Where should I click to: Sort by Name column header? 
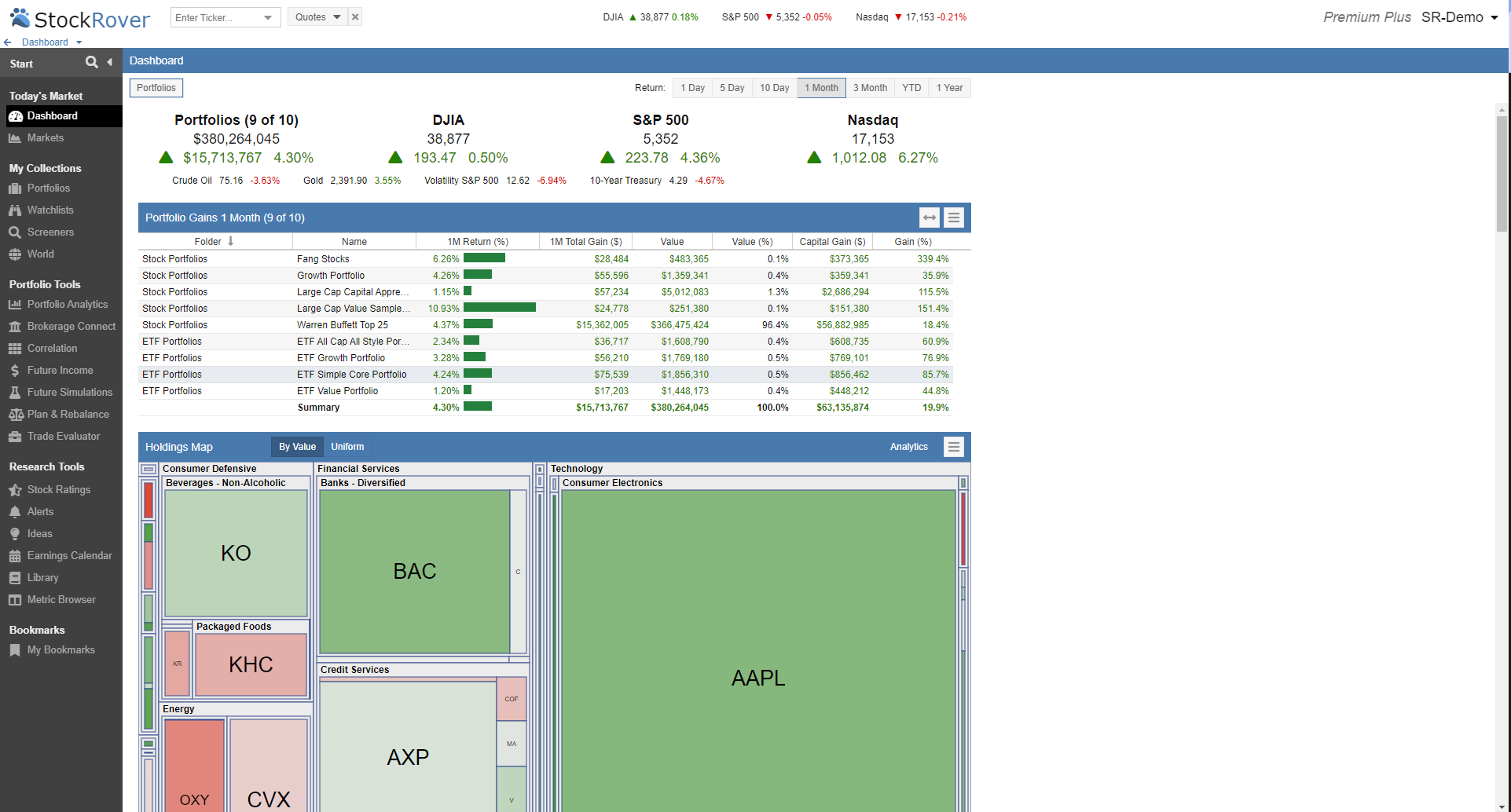click(354, 242)
